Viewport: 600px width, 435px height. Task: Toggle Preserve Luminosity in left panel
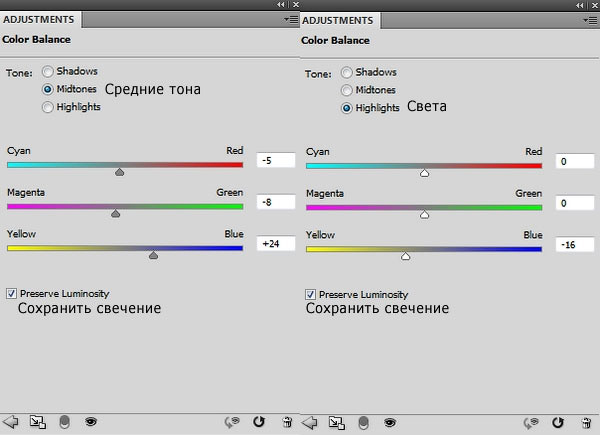click(11, 293)
